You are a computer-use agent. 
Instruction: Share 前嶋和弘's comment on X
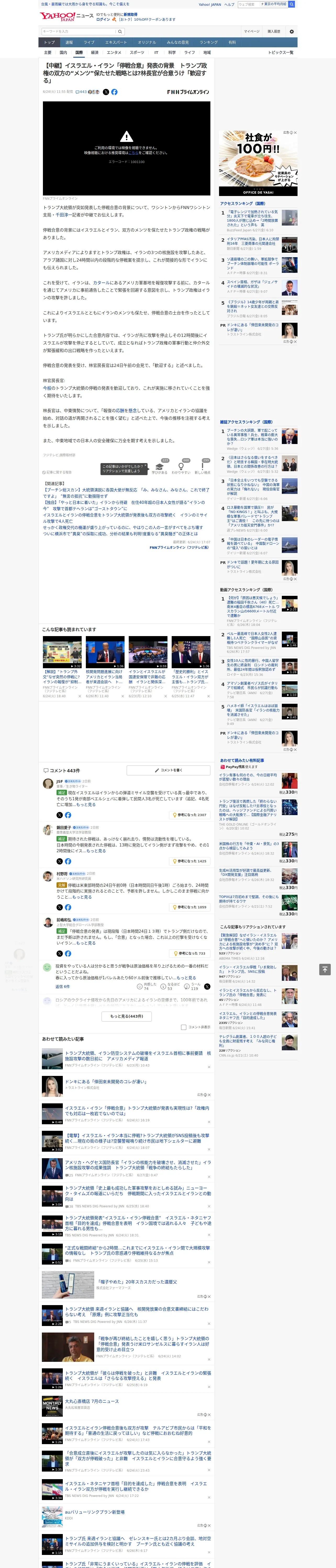tap(59, 953)
